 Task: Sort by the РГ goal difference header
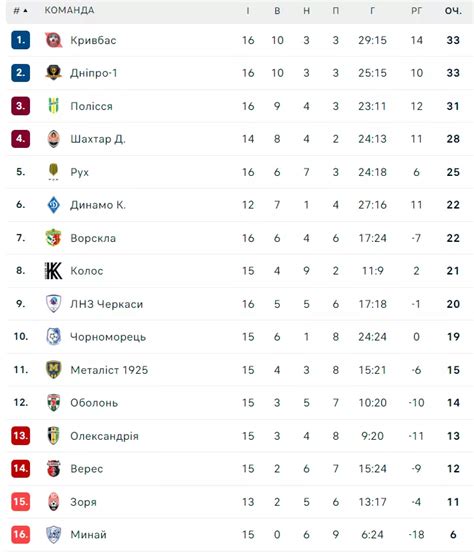[417, 11]
